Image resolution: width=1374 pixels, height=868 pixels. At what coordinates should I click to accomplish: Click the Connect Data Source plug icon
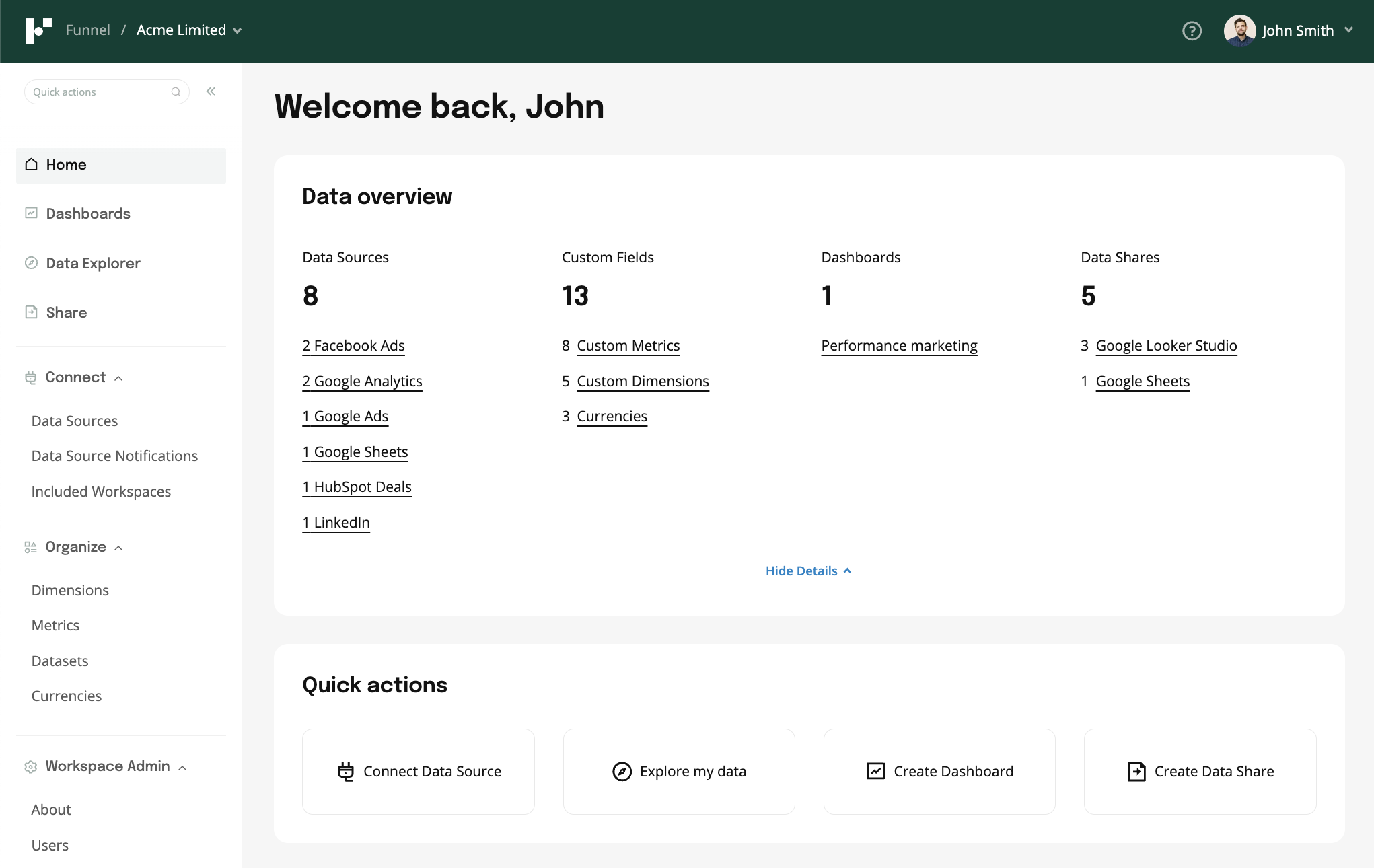point(346,771)
